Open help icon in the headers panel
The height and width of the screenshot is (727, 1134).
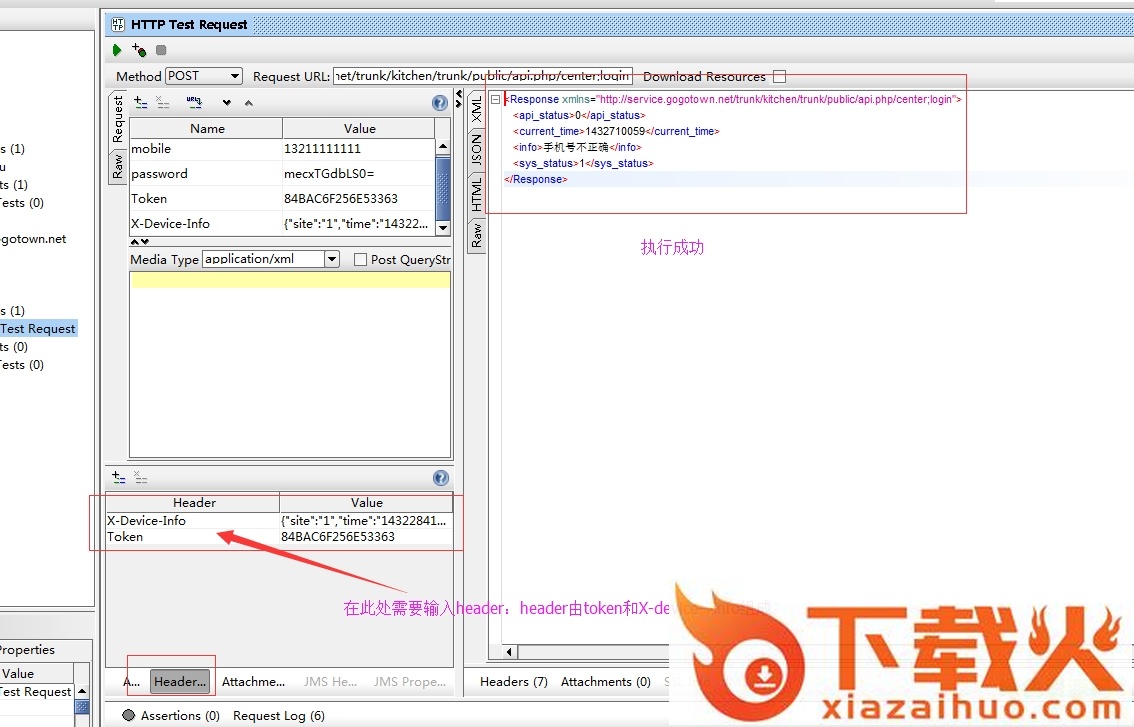(439, 478)
